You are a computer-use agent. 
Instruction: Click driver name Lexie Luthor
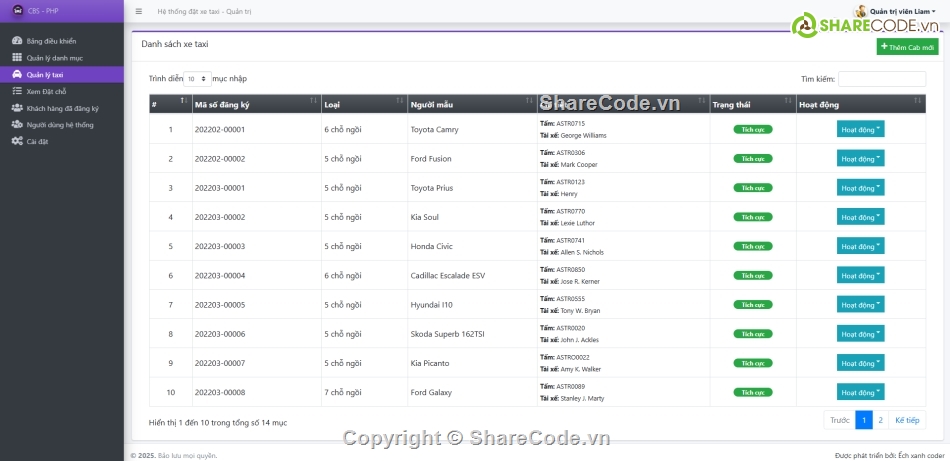[x=577, y=224]
